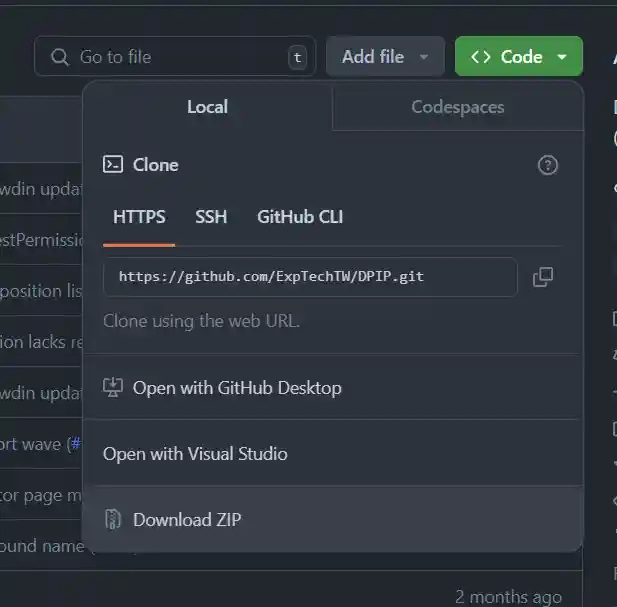The width and height of the screenshot is (617, 607).
Task: Copy the clone URL to clipboard
Action: pyautogui.click(x=543, y=277)
